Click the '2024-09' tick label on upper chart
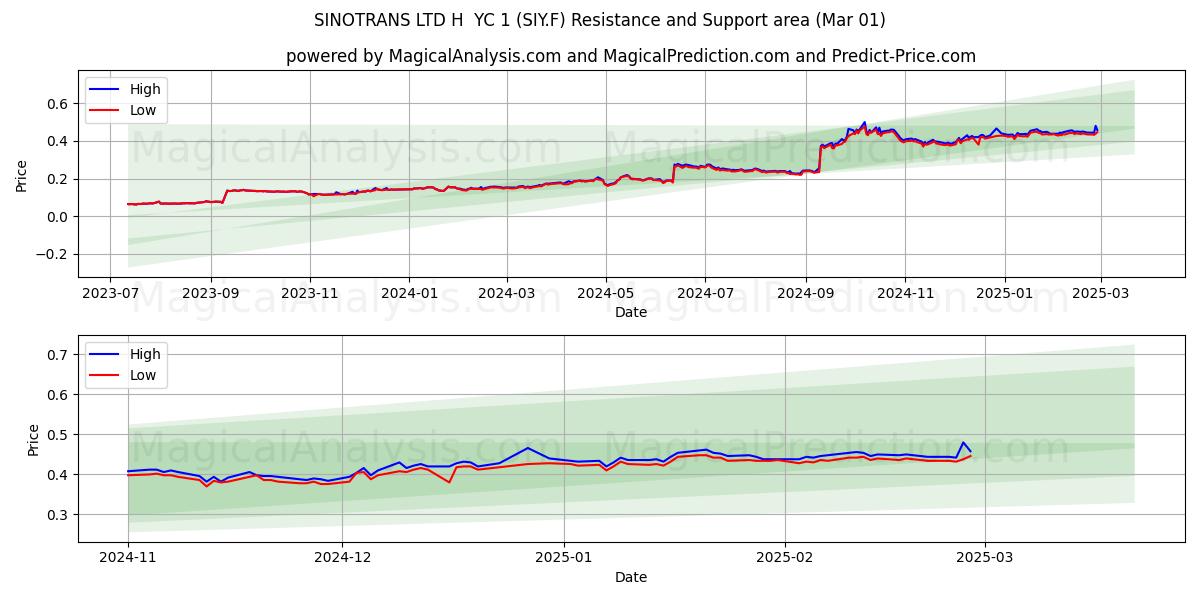Viewport: 1200px width, 600px height. coord(806,293)
